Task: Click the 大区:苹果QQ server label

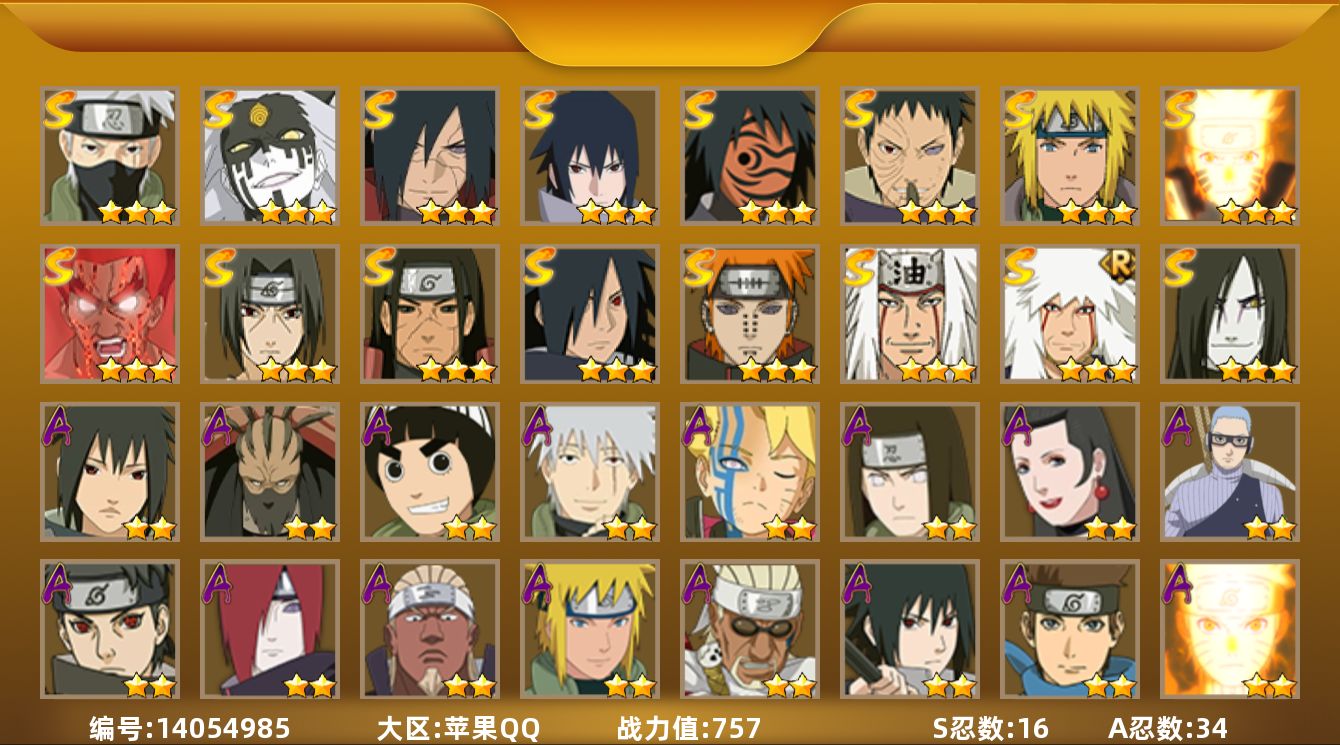Action: 458,727
